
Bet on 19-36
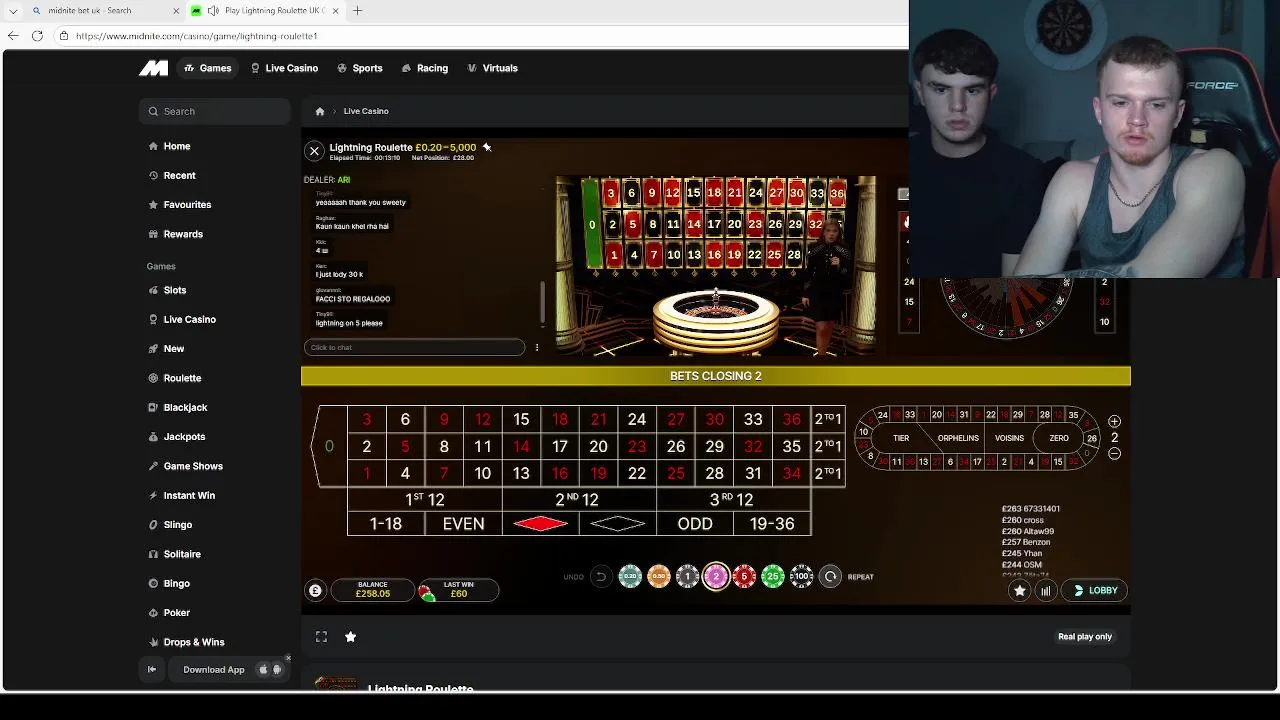772,523
